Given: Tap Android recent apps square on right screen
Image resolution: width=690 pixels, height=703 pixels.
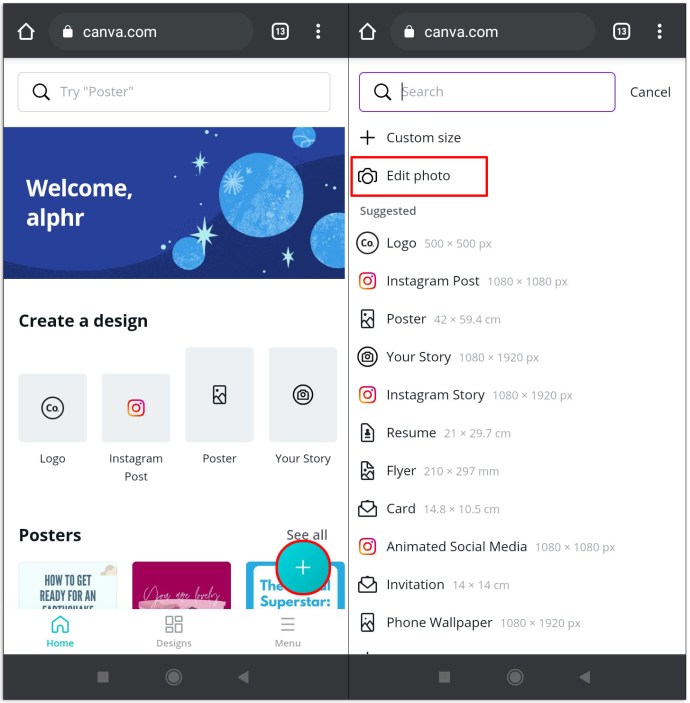Looking at the screenshot, I should click(x=444, y=677).
